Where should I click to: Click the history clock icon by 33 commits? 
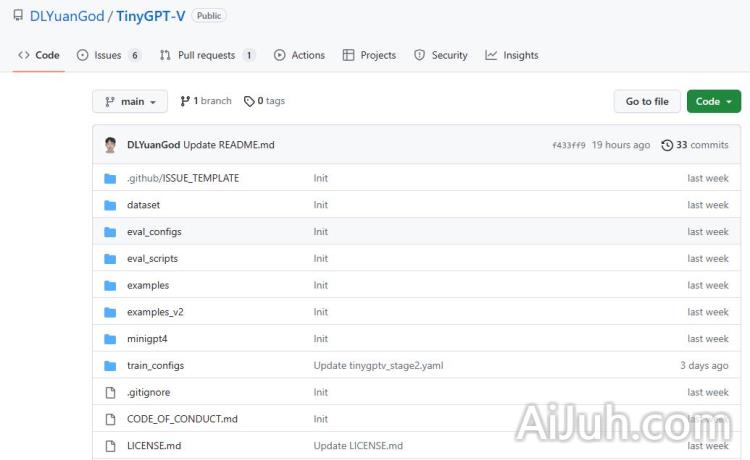tap(667, 145)
